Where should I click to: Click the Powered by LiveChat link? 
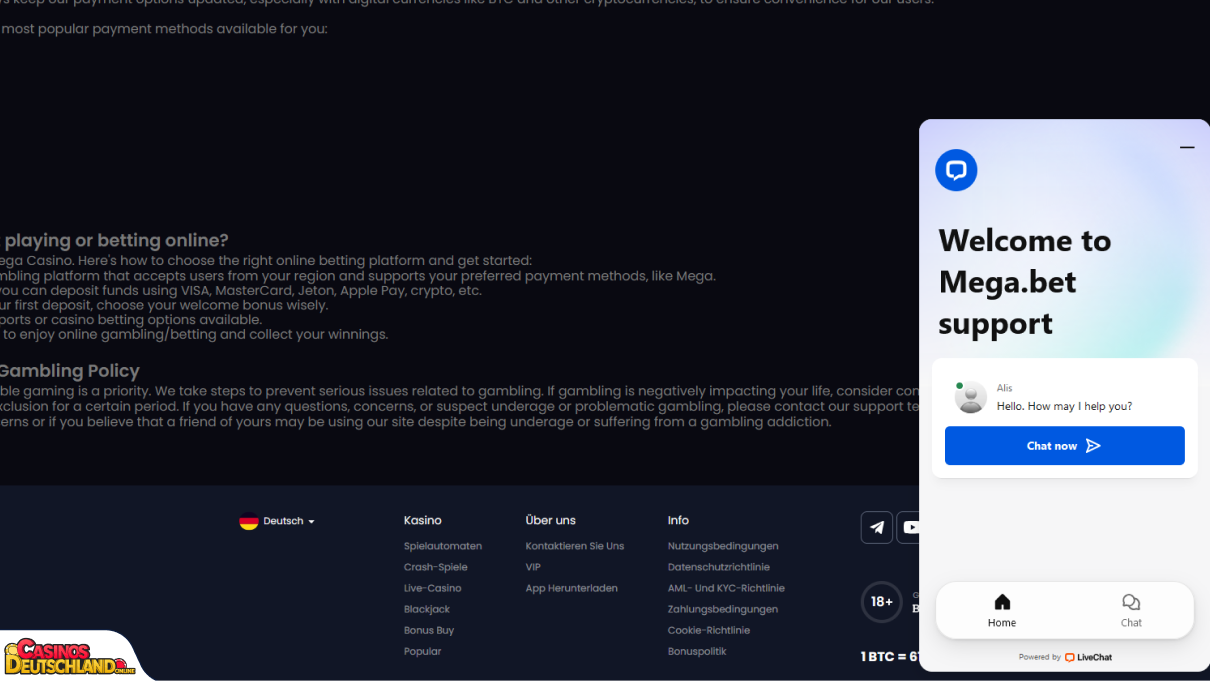tap(1065, 657)
